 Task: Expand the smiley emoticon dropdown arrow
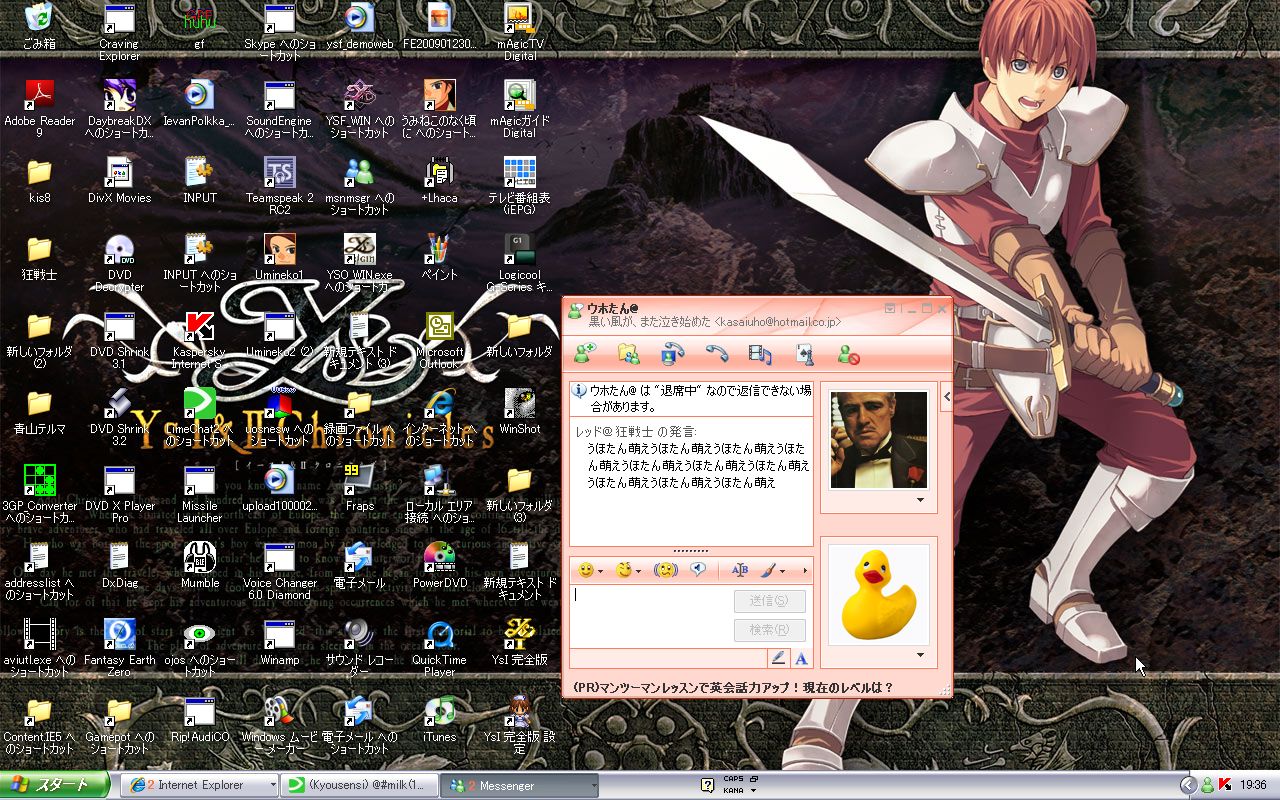point(600,571)
